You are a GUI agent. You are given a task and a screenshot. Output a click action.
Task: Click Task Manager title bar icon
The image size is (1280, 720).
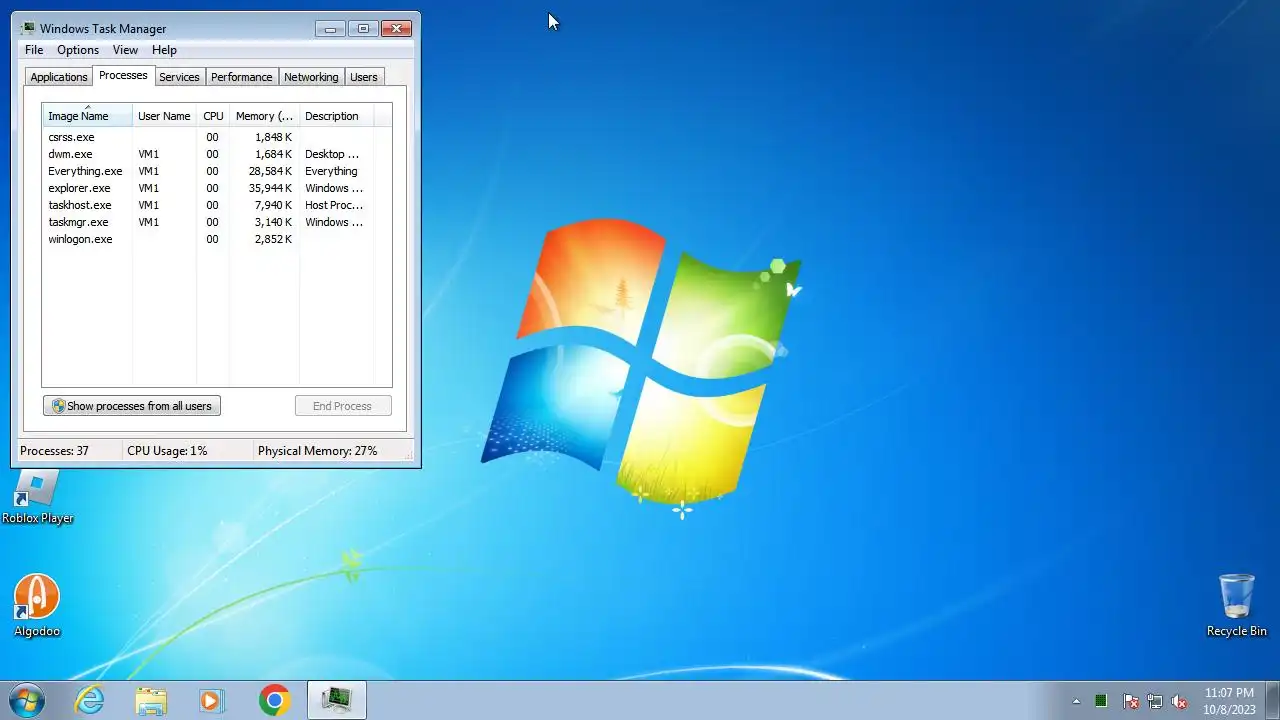point(28,28)
